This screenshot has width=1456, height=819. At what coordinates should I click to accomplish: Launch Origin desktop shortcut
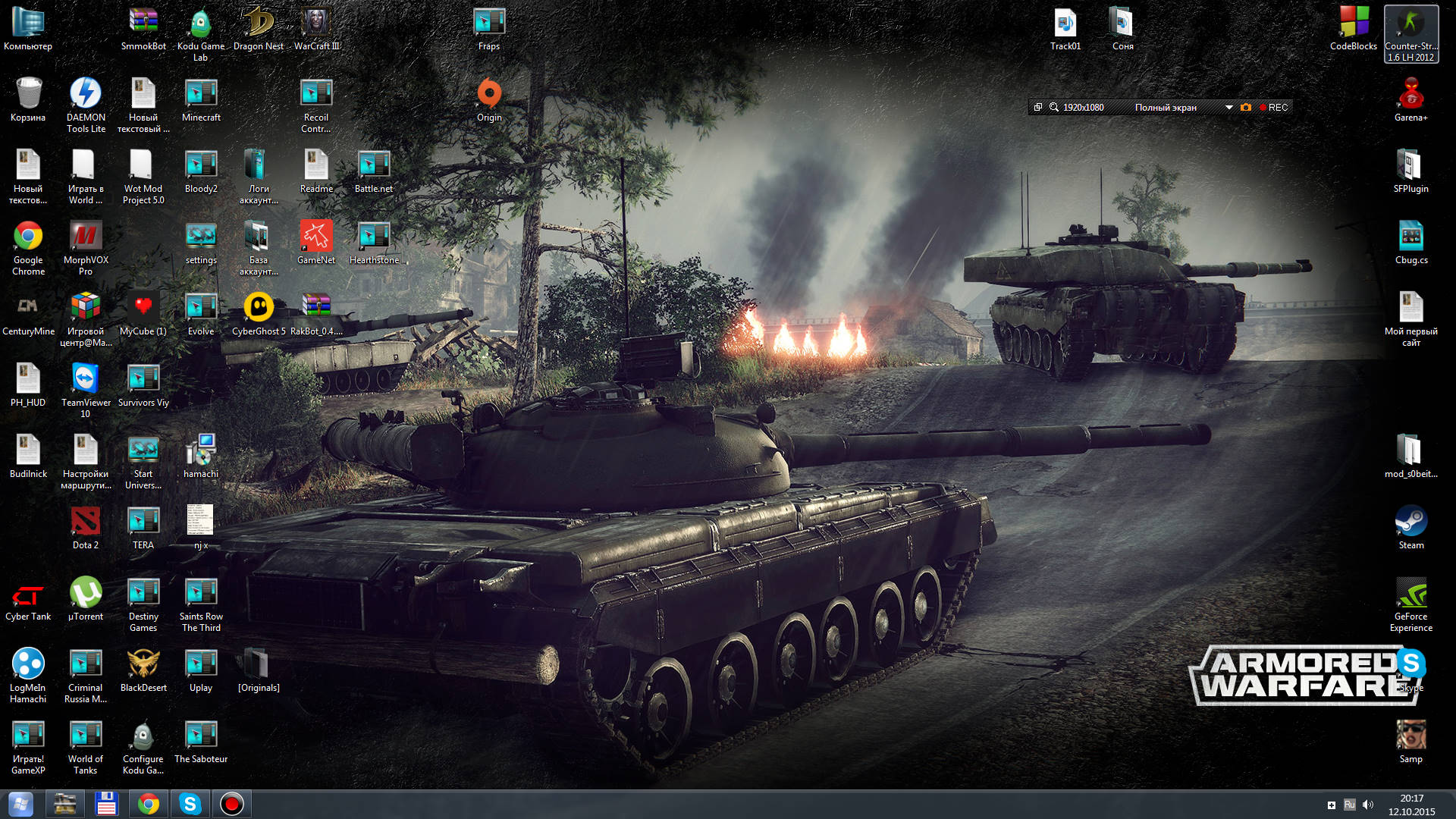coord(489,100)
